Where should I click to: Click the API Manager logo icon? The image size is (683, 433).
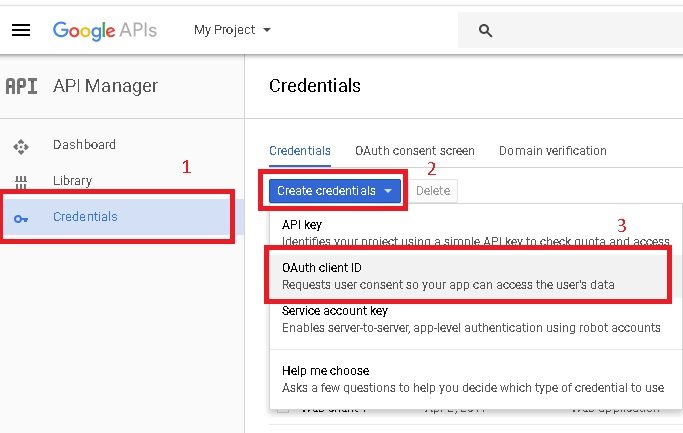coord(21,86)
